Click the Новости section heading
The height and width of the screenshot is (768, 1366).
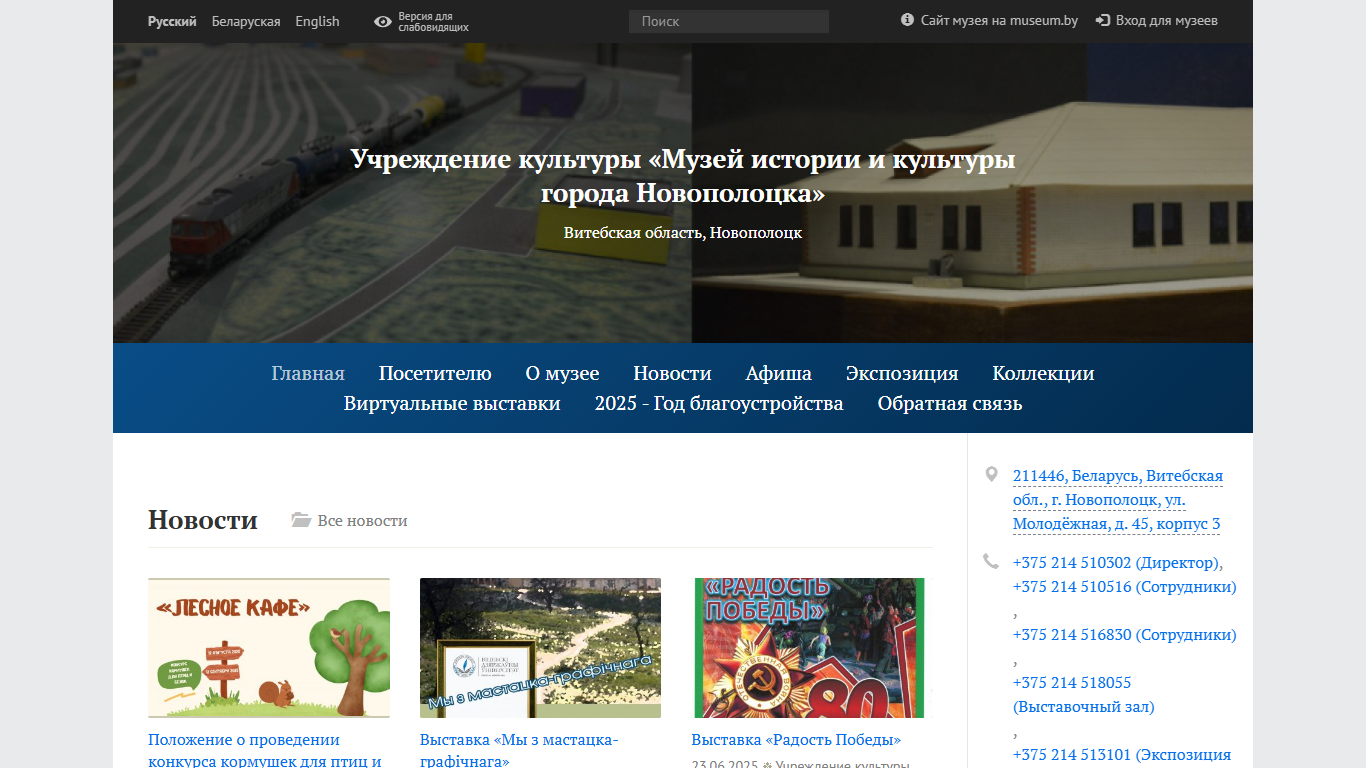(x=203, y=520)
